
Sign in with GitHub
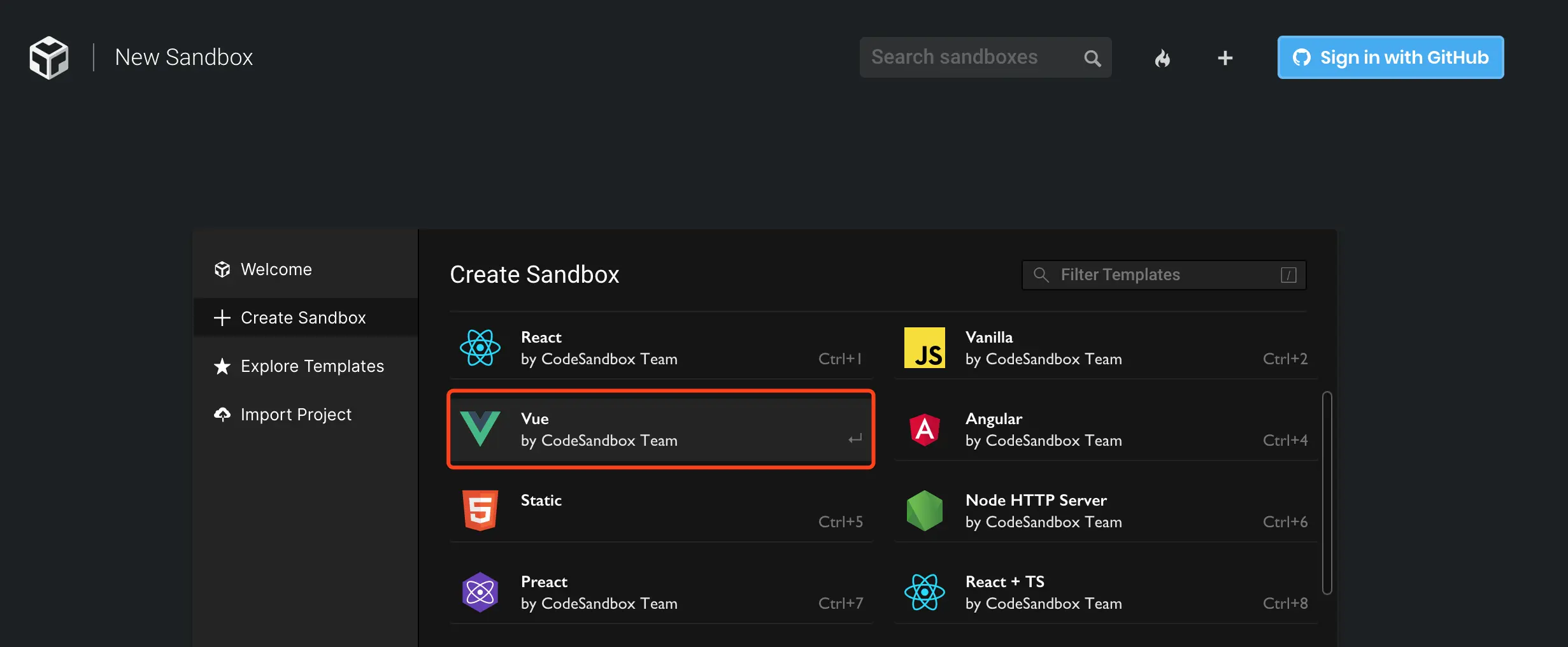coord(1390,57)
